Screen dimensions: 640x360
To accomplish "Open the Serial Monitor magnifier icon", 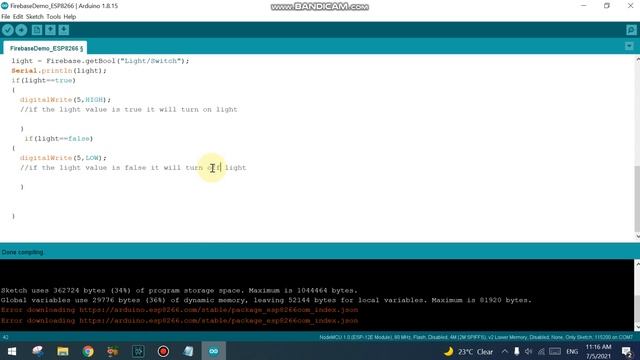I will [631, 30].
